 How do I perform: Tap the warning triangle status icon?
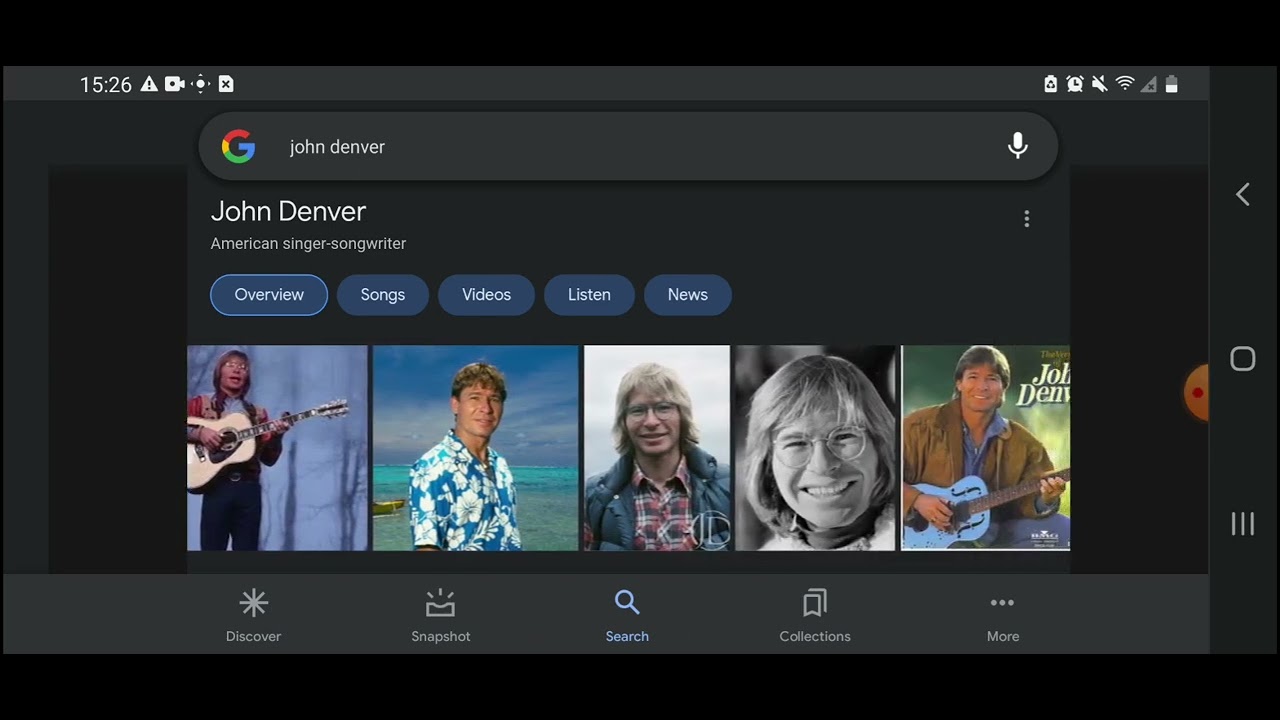[x=149, y=84]
